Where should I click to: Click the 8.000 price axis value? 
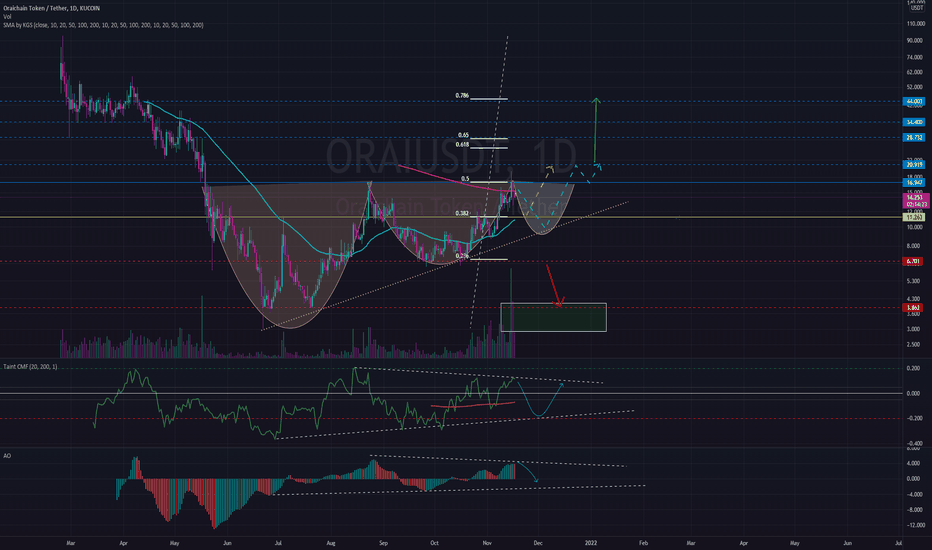pyautogui.click(x=915, y=246)
